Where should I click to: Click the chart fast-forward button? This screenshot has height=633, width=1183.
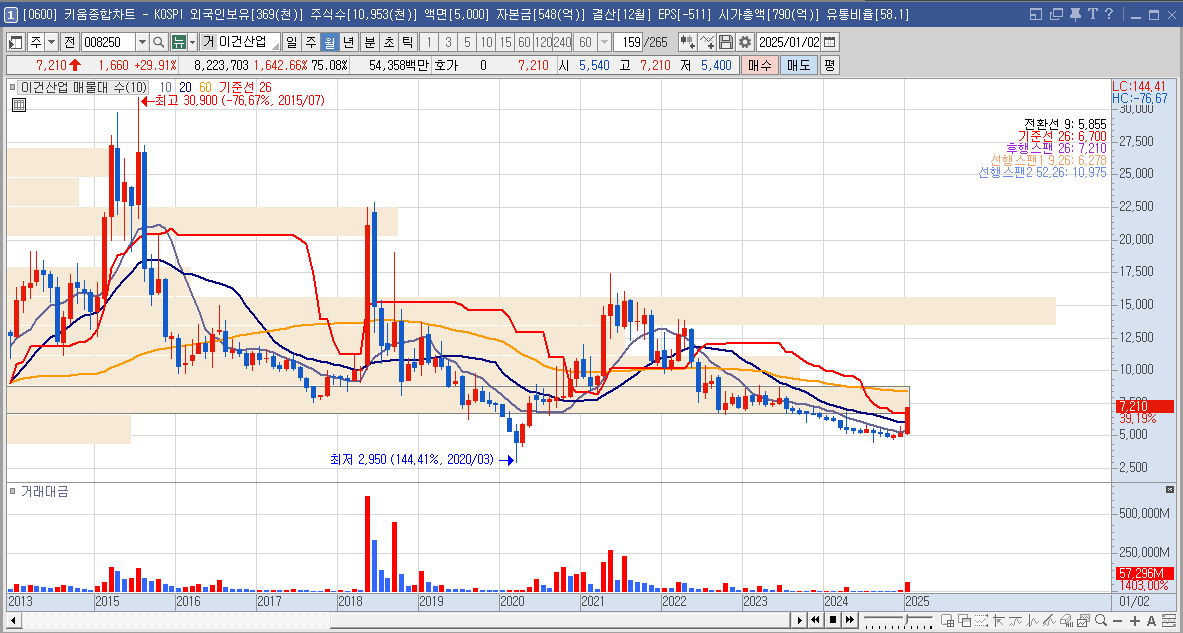coord(850,620)
